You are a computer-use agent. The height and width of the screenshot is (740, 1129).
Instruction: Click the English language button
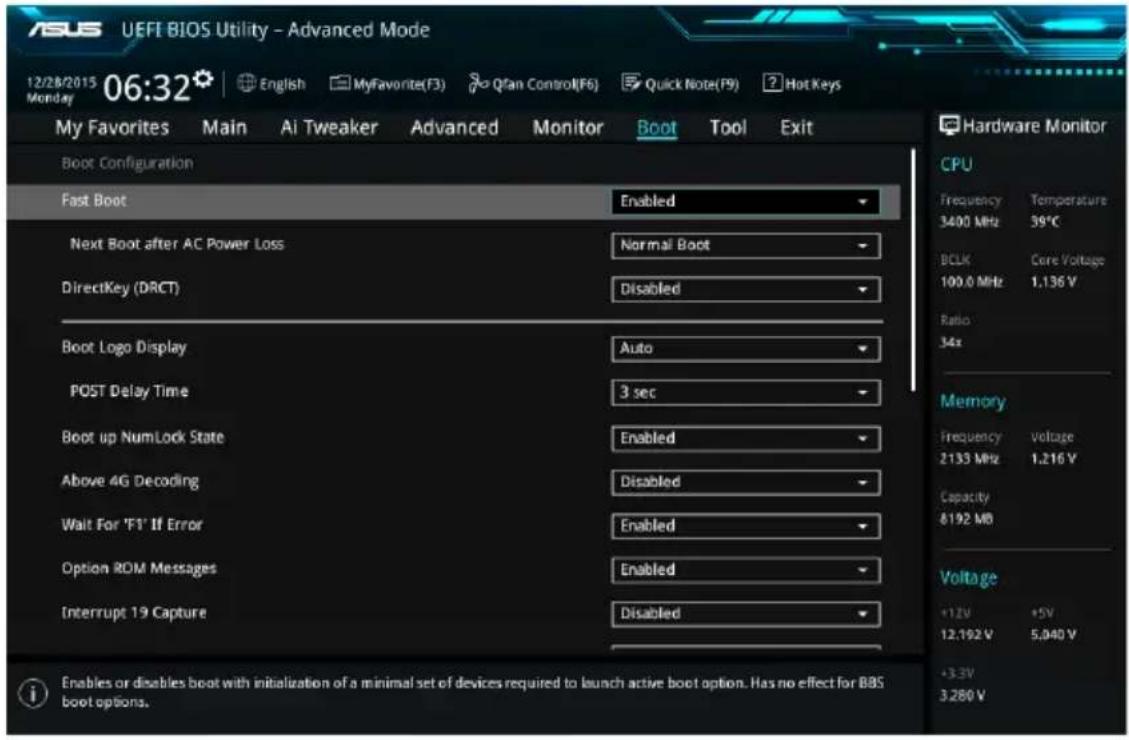click(x=271, y=84)
